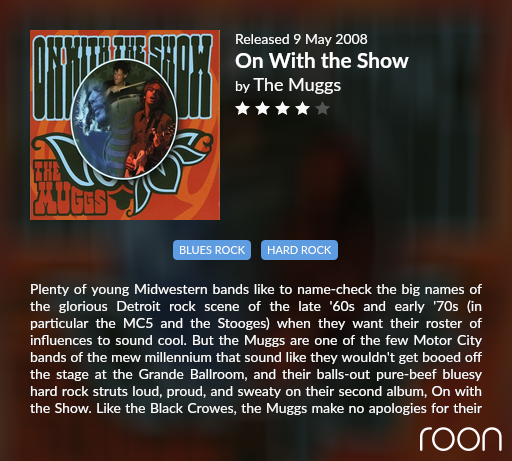Click the second rating star
The height and width of the screenshot is (461, 512).
262,109
